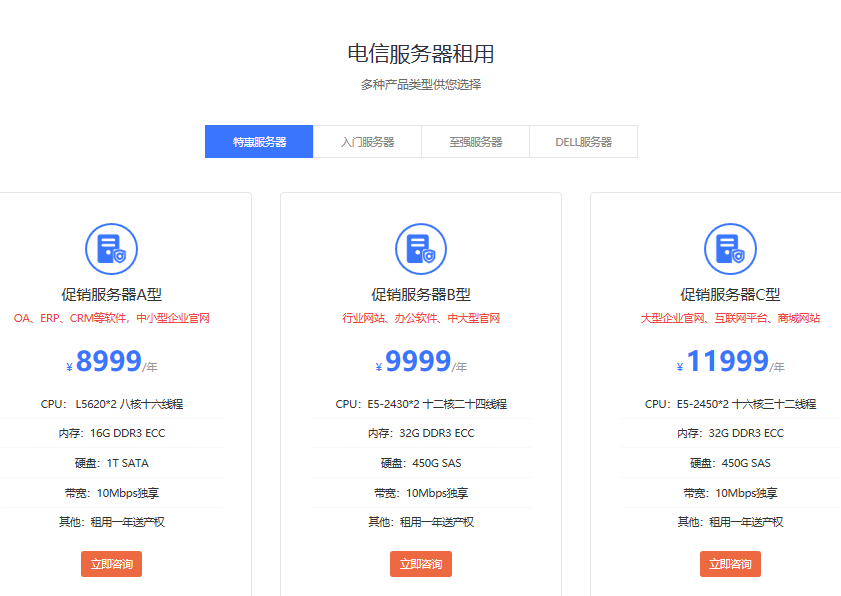Click 硬盘: 450G SAS in C型 card
Viewport: 841px width, 596px height.
pos(730,463)
